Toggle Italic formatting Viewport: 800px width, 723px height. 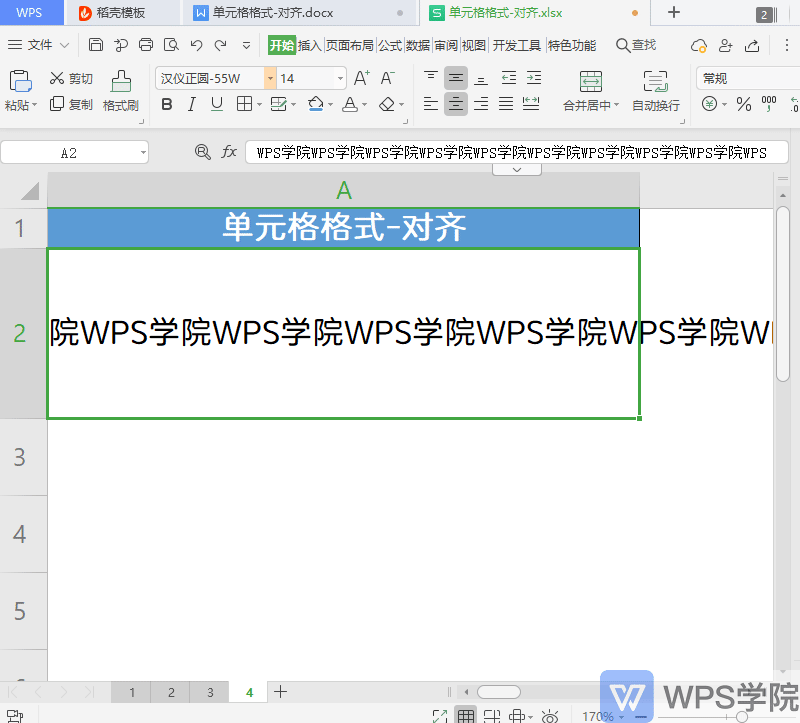[x=191, y=105]
